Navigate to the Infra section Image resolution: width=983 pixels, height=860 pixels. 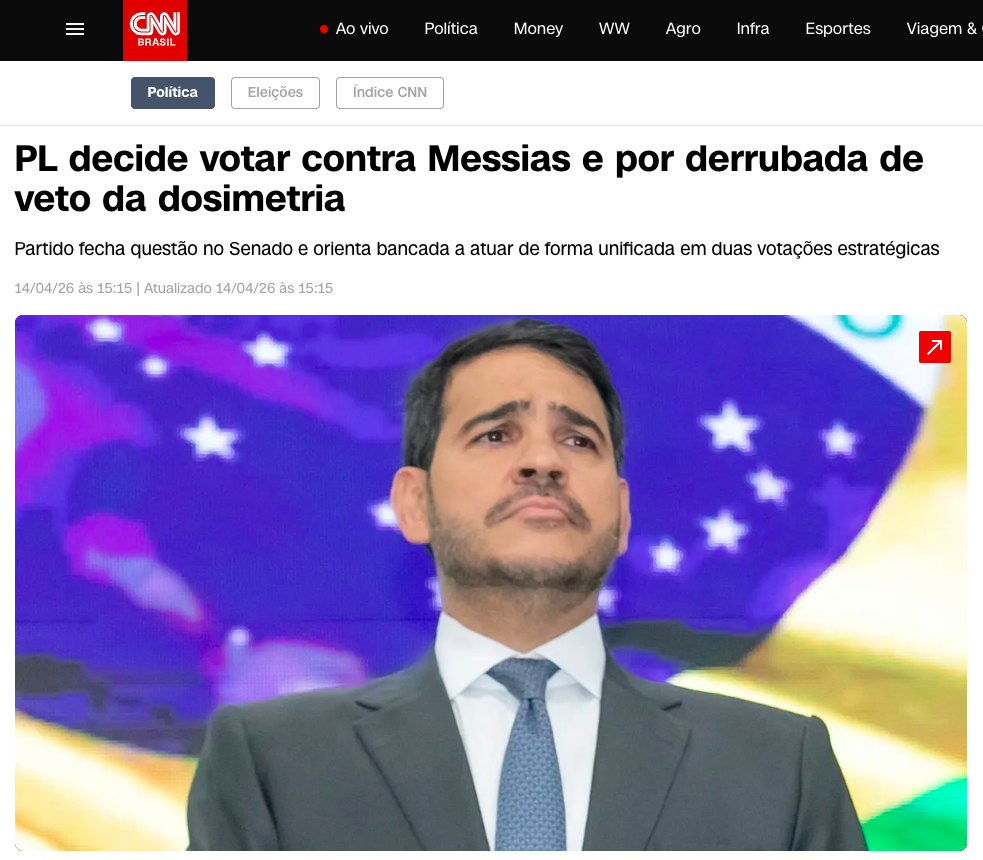pos(752,29)
